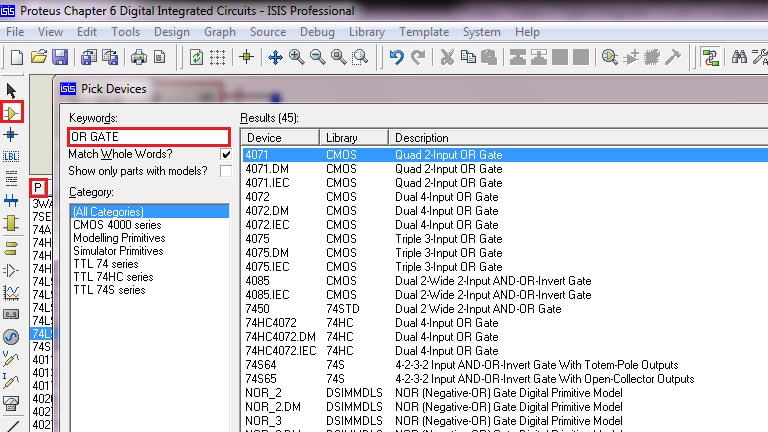
Task: Sort results by Device column header
Action: coord(280,137)
